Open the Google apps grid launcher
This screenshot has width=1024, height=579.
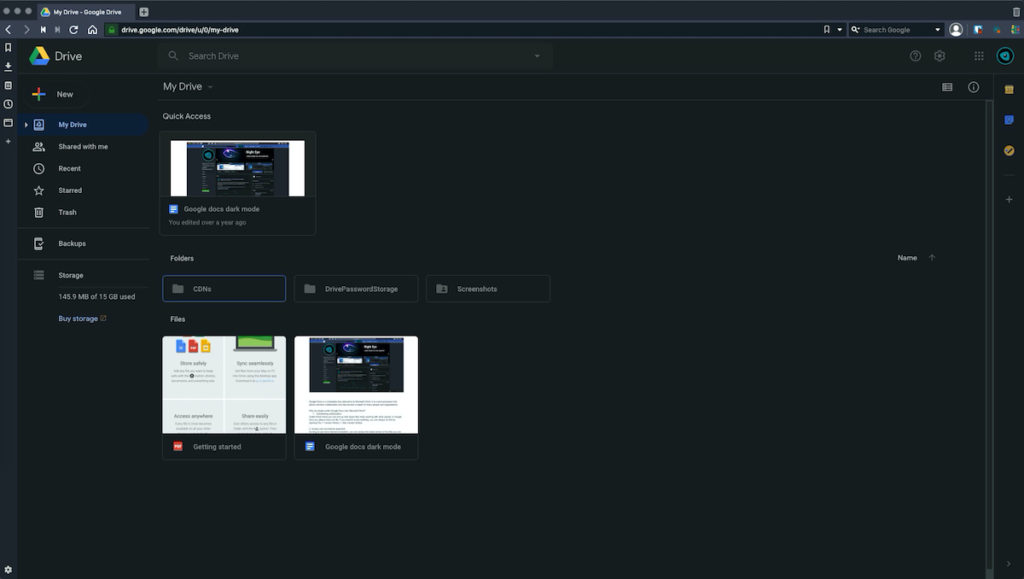coord(978,56)
